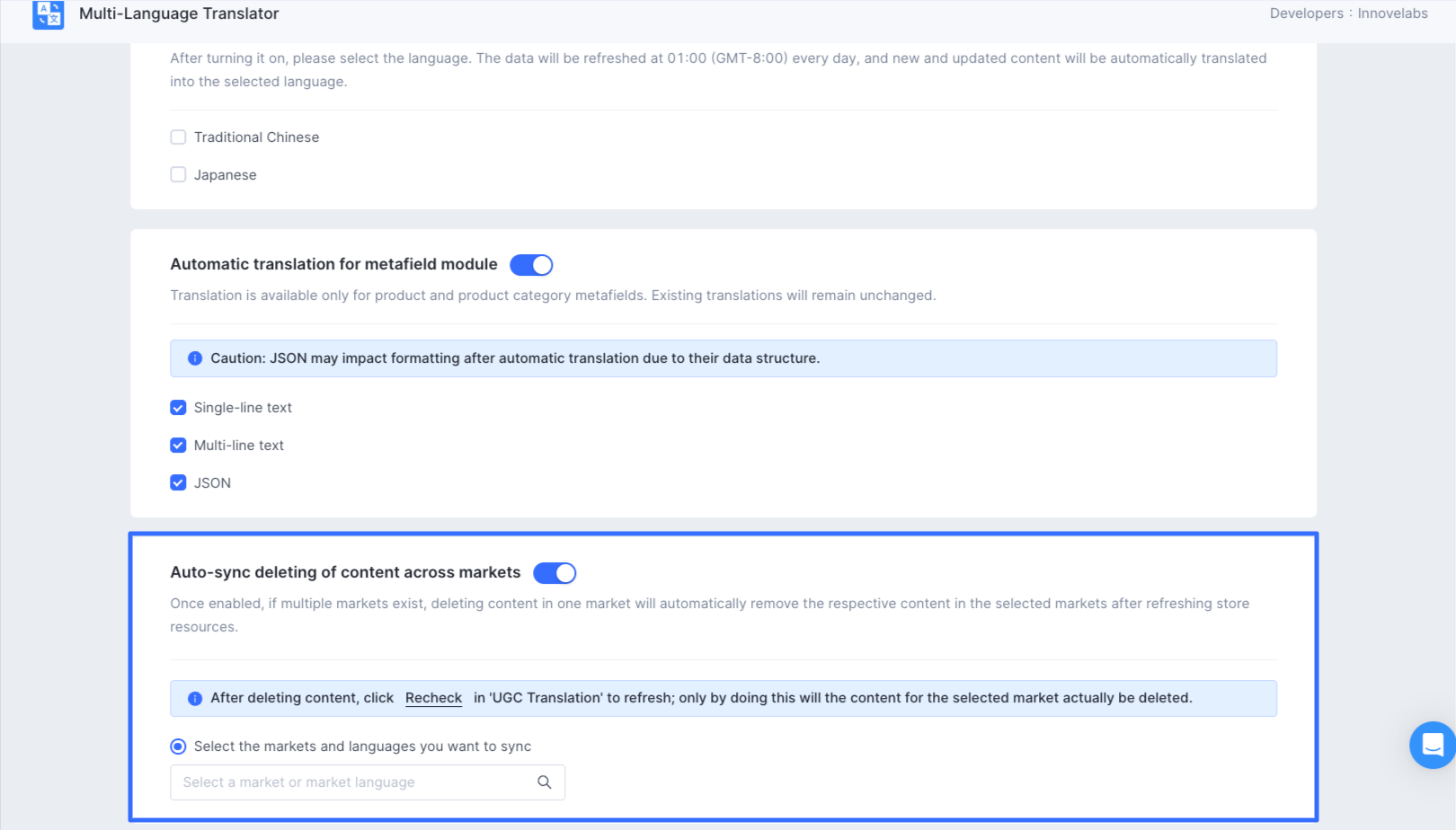
Task: Click the Auto-sync deleting section heading
Action: coord(345,572)
